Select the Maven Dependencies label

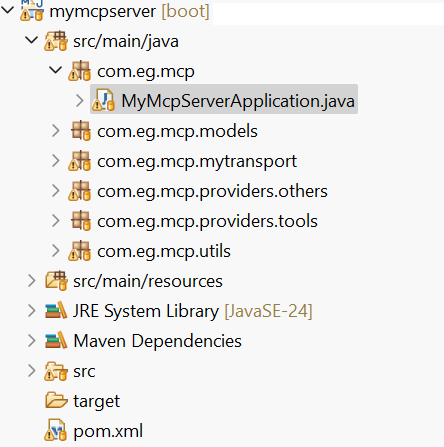click(x=157, y=341)
